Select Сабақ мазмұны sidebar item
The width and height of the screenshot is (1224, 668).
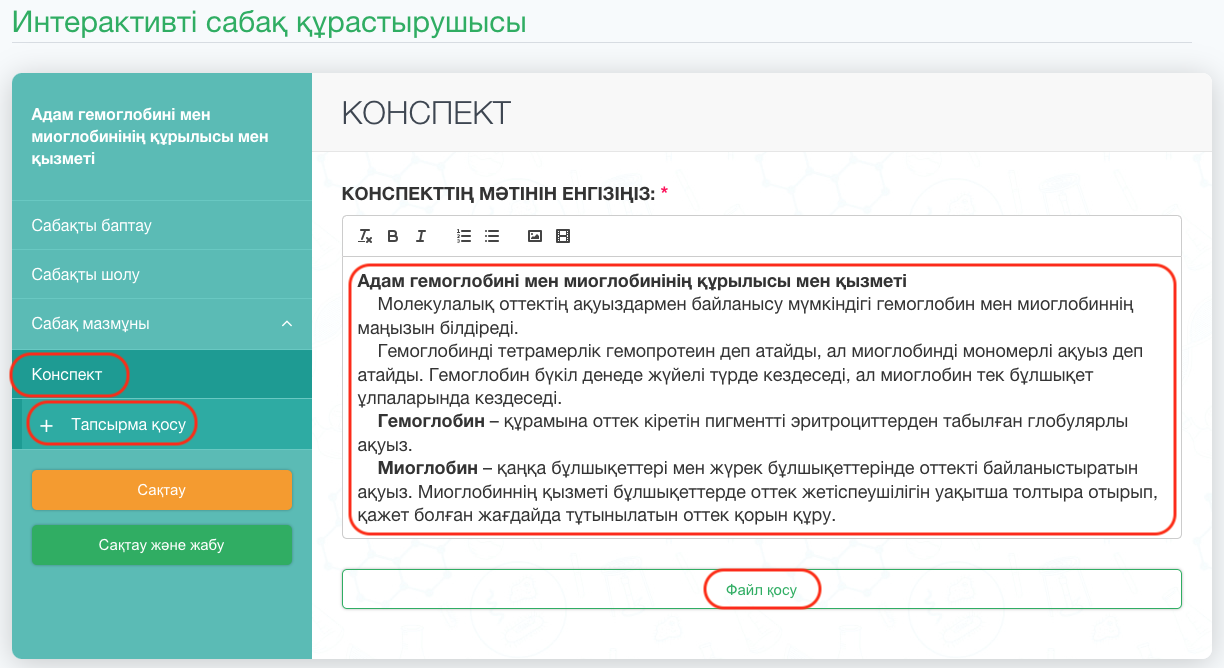tap(162, 324)
